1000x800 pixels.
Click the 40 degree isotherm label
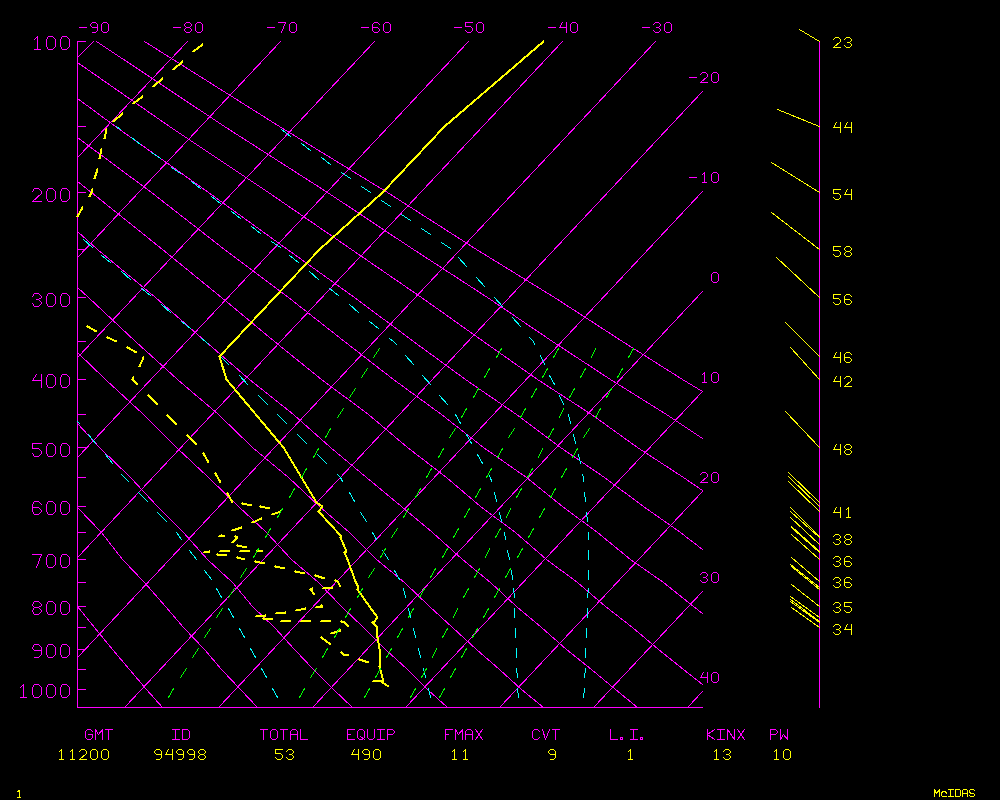click(x=709, y=678)
